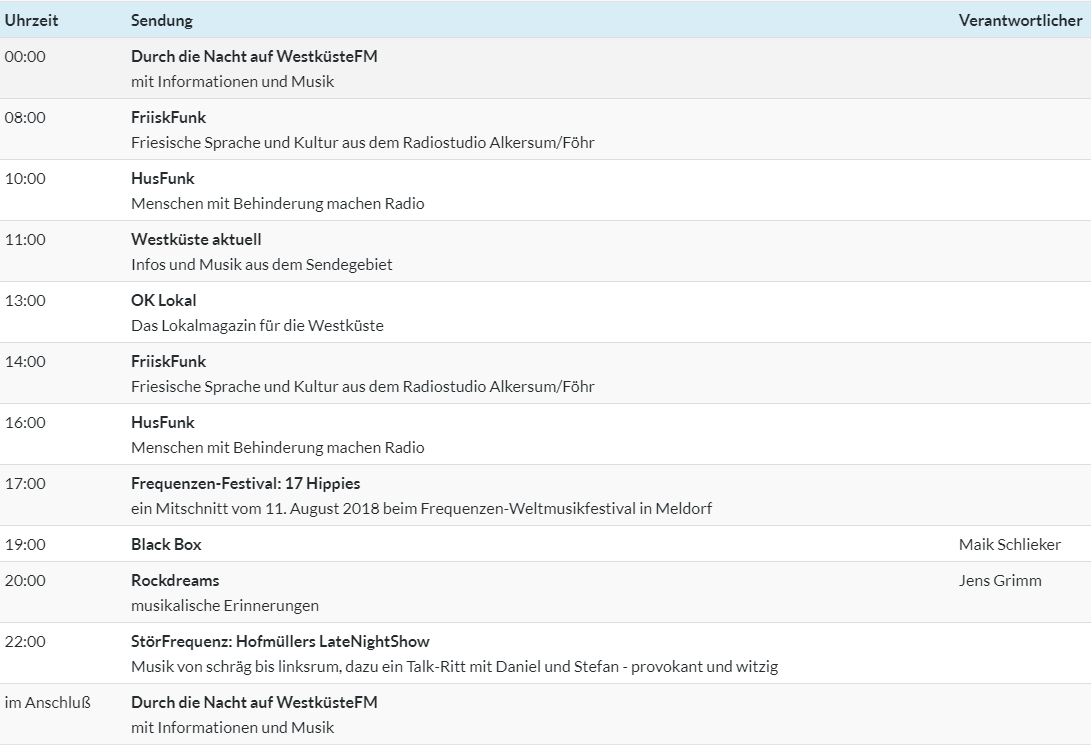Select the 16:00 time cell
Viewport: 1091px width, 745px height.
(25, 423)
